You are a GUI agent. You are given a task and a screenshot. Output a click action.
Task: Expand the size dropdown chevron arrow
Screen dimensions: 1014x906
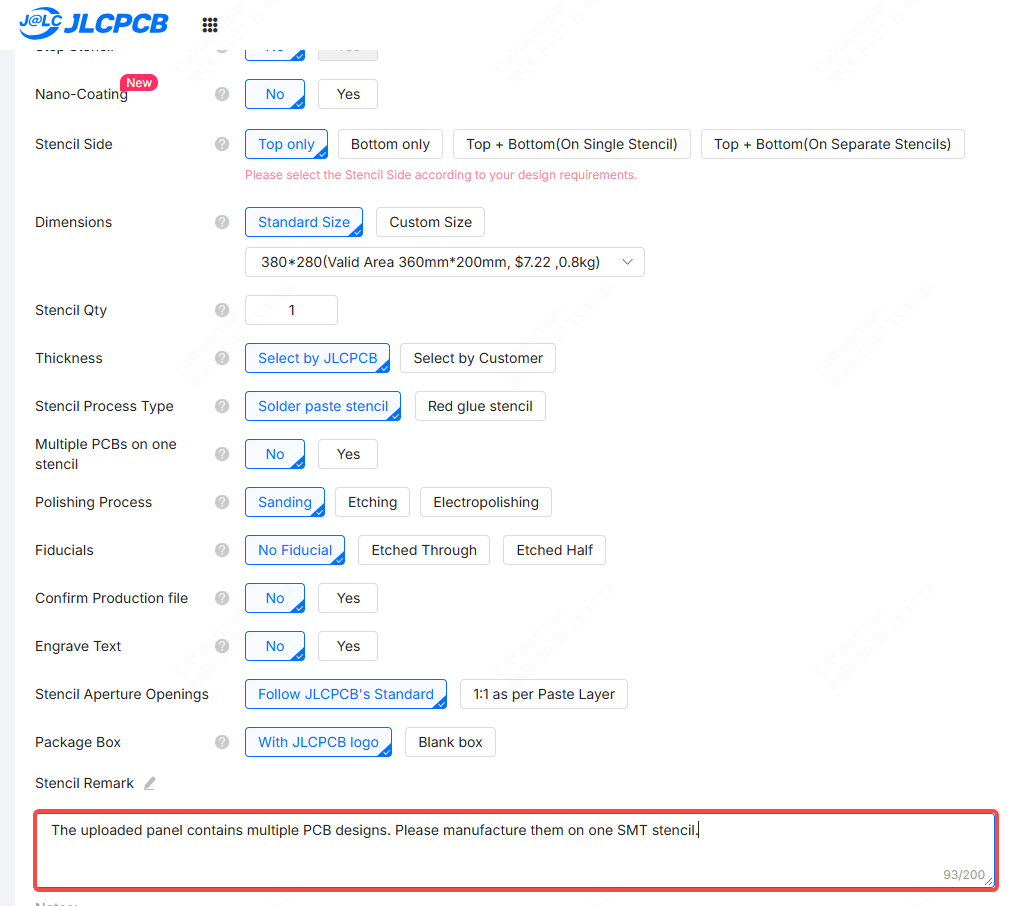point(627,262)
